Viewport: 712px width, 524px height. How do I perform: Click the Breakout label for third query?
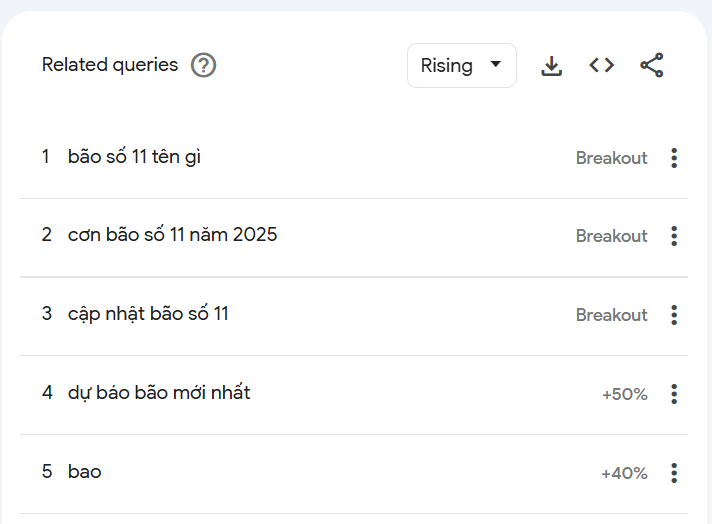[x=611, y=315]
